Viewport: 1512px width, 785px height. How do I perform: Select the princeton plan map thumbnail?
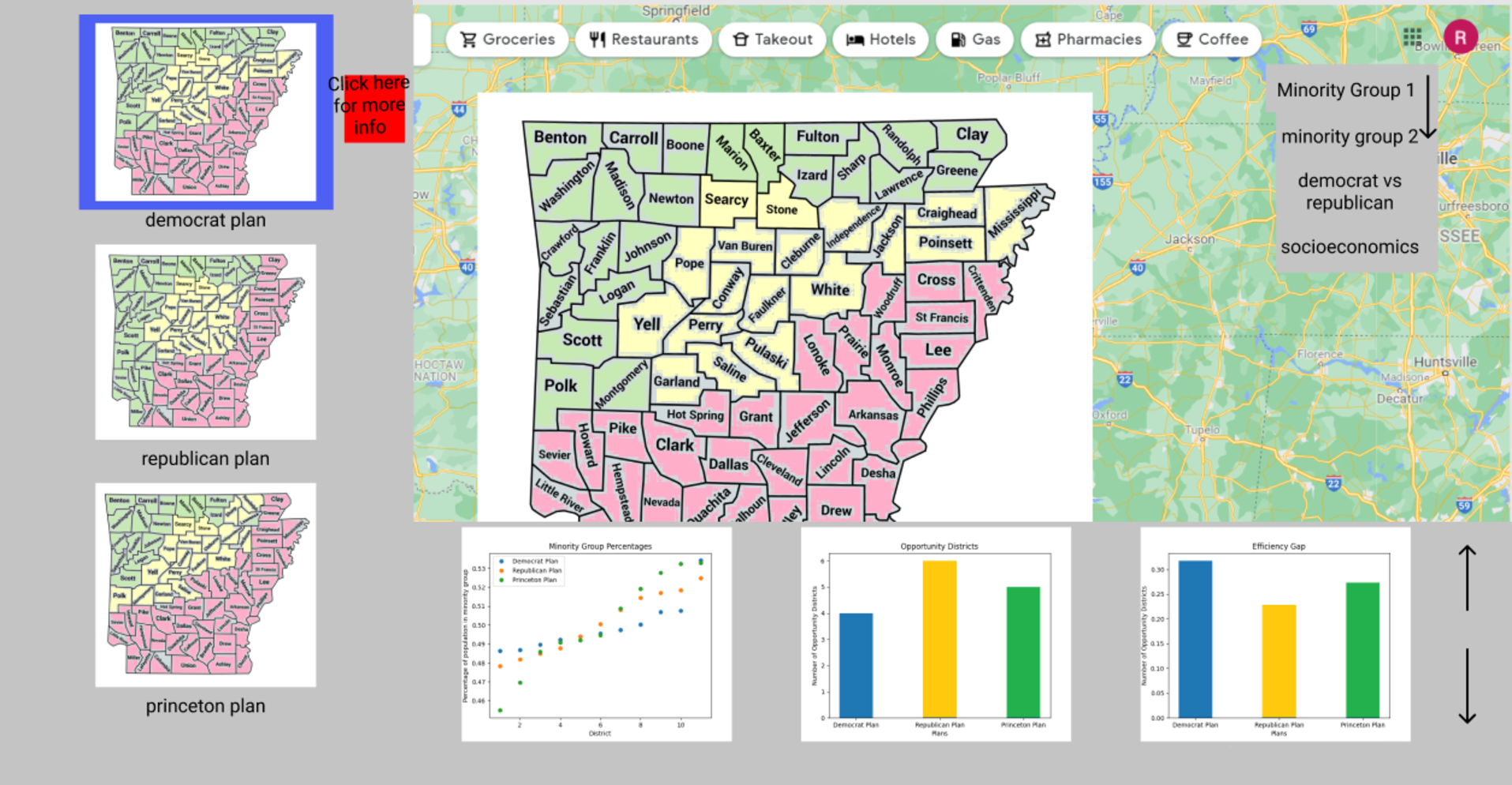205,584
